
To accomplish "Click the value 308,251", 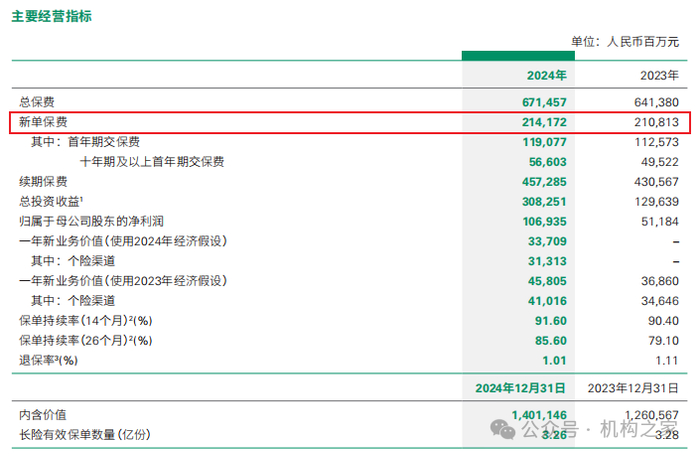I will (x=544, y=202).
